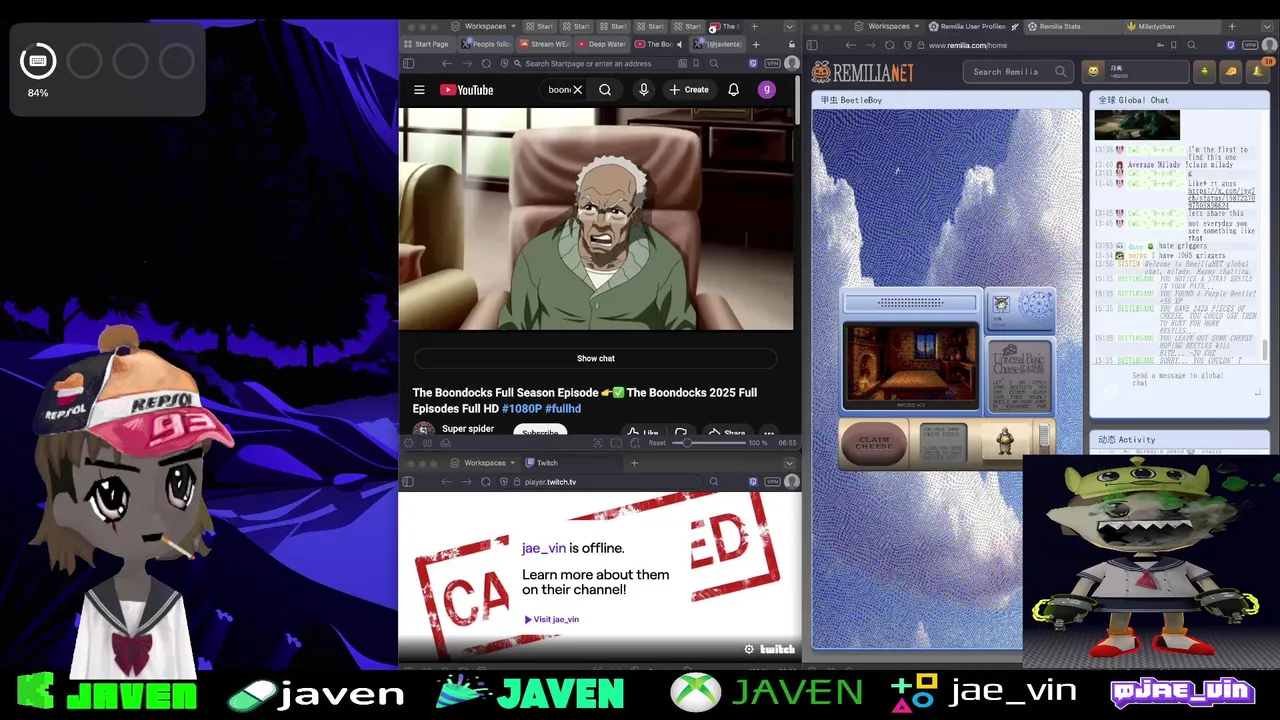1280x720 pixels.
Task: Click the YouTube search magnifier button
Action: (605, 90)
